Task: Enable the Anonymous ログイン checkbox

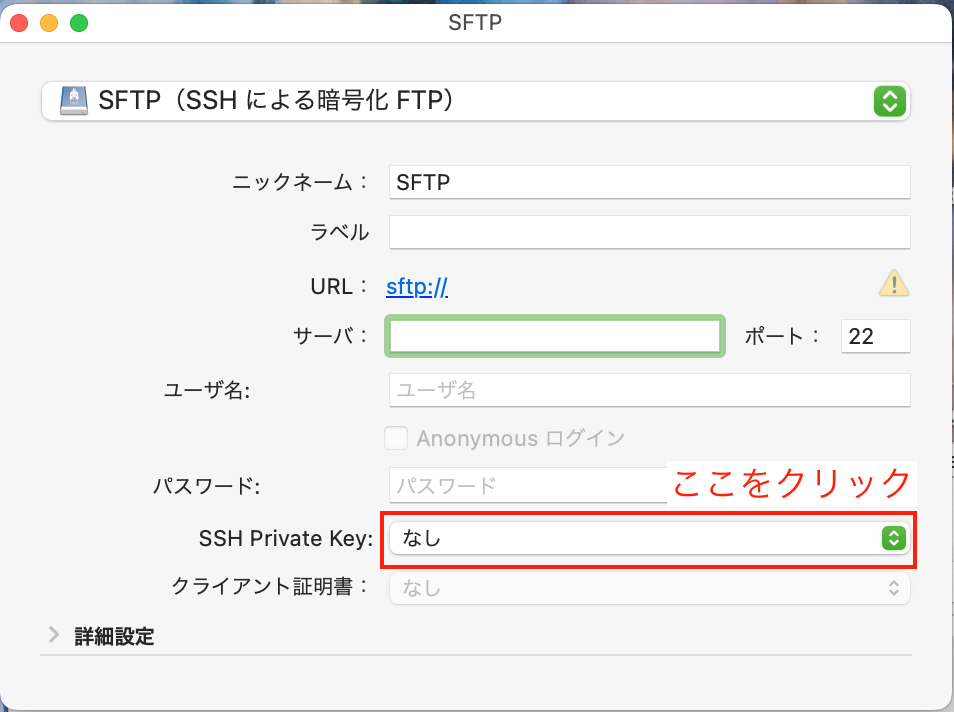Action: point(396,438)
